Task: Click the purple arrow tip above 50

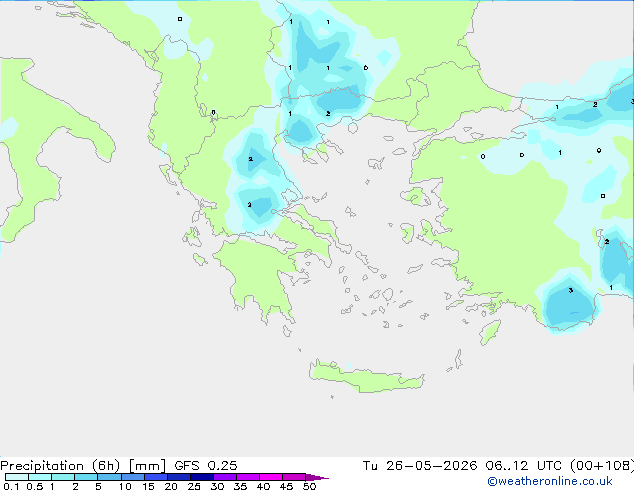Action: (317, 477)
